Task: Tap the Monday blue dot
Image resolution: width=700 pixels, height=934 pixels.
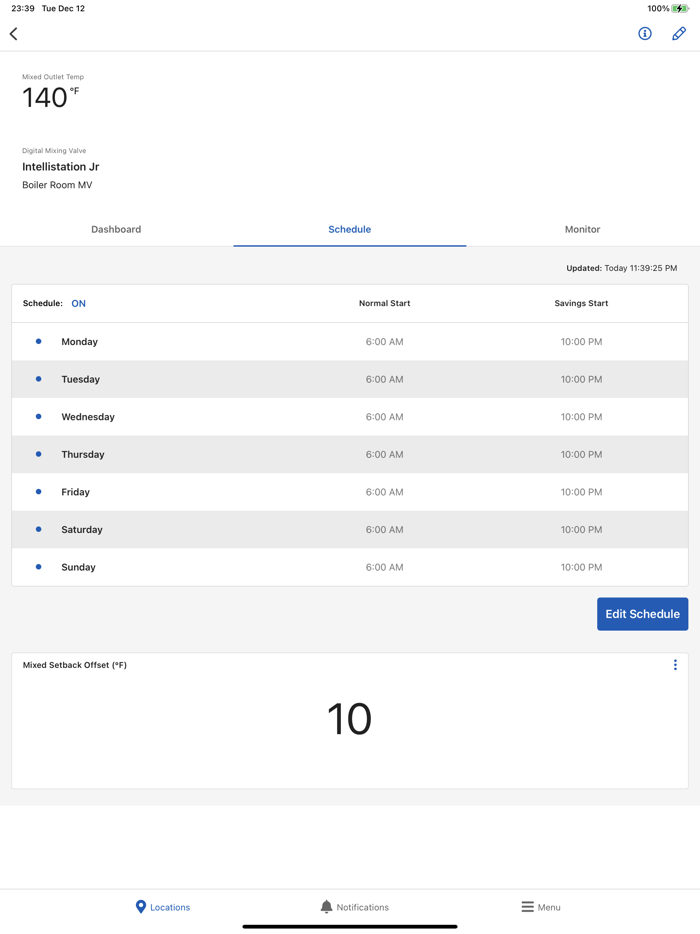Action: point(39,341)
